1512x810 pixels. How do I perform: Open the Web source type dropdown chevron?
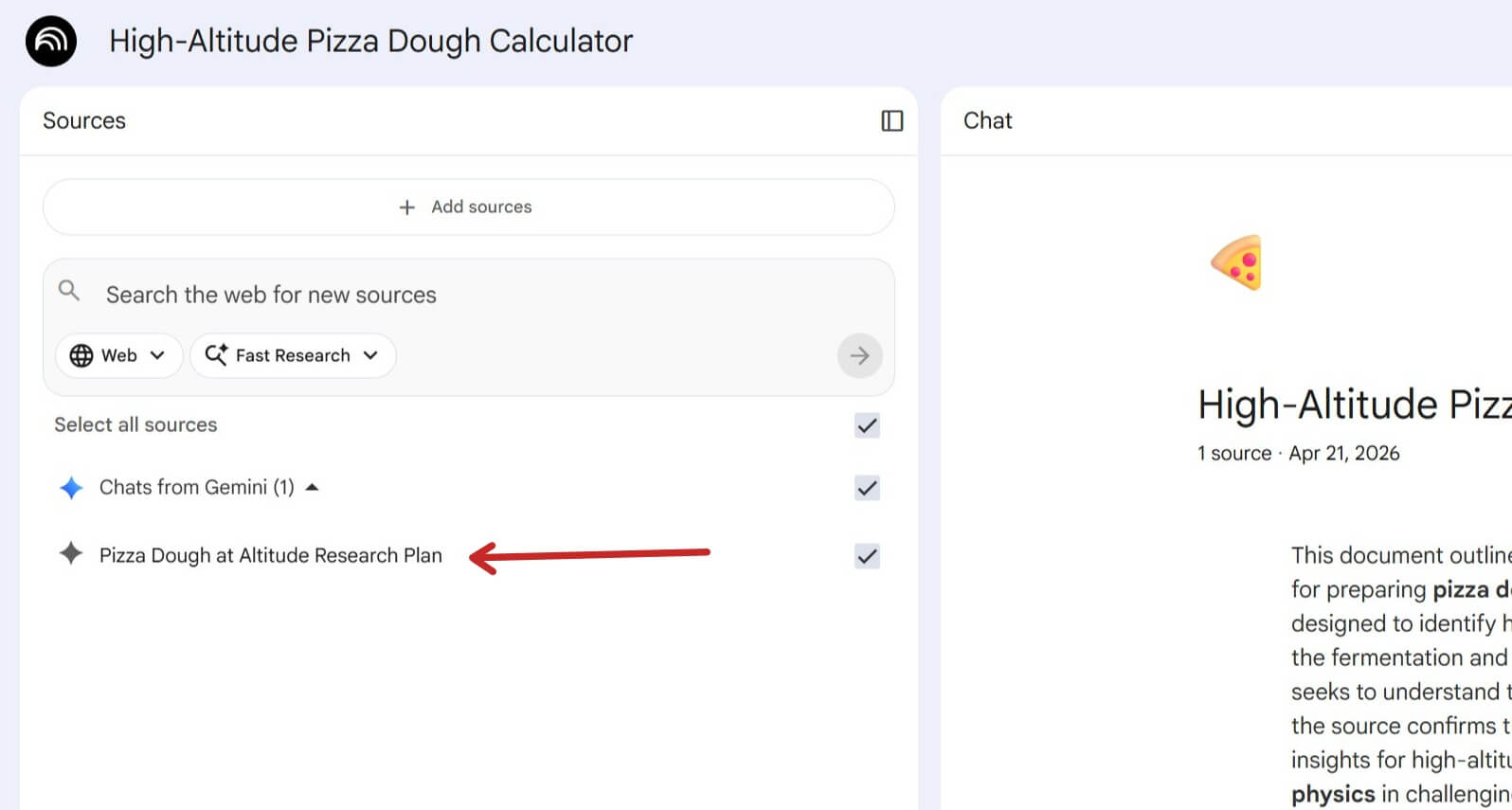pos(157,355)
